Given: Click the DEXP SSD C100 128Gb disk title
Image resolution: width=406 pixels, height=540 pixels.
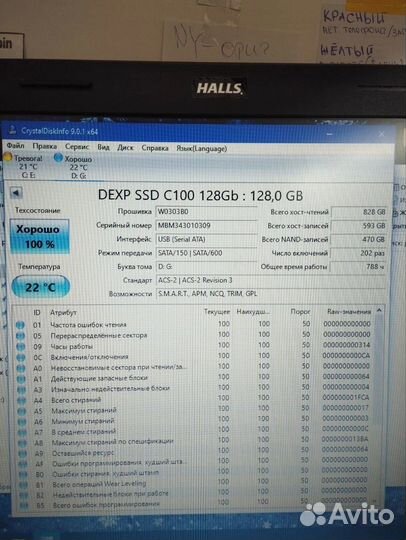Looking at the screenshot, I should [x=200, y=195].
